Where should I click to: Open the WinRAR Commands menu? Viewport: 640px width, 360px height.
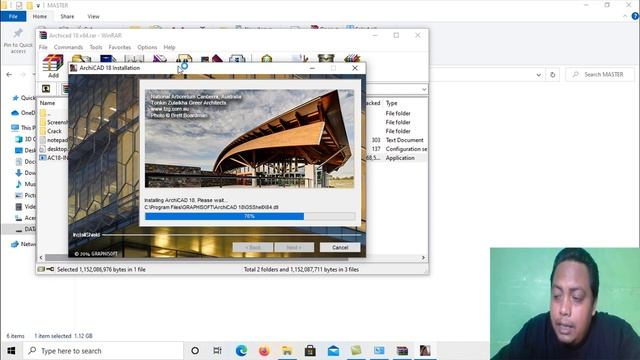[x=68, y=47]
